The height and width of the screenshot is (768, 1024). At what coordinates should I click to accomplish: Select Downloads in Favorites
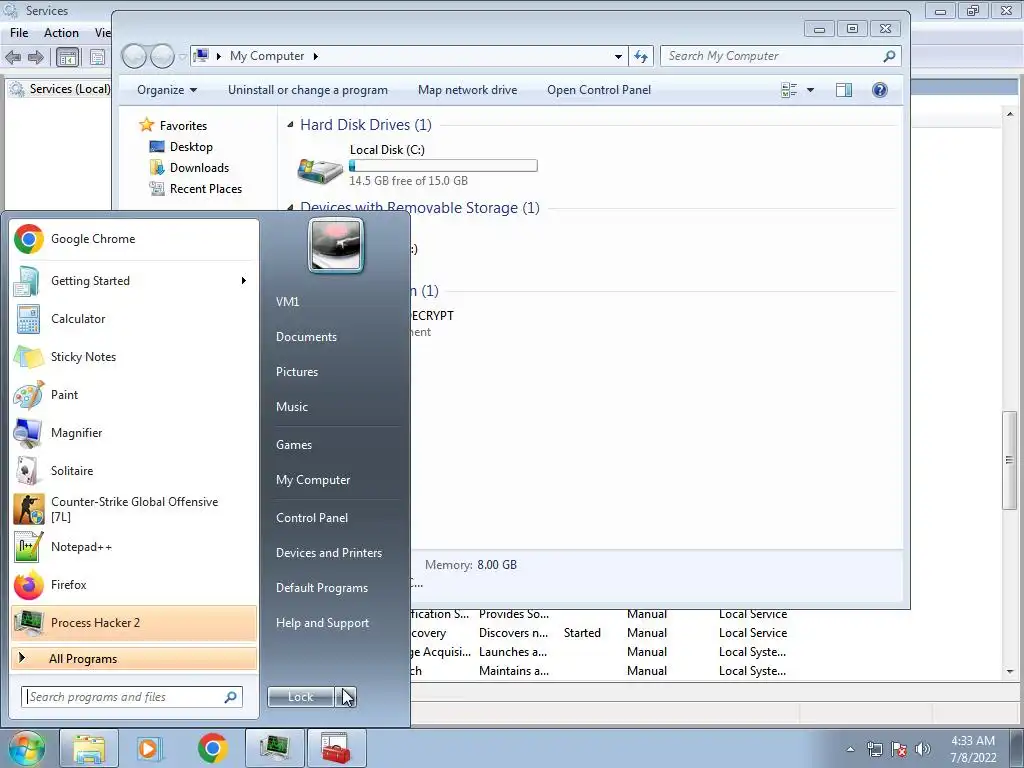[x=199, y=168]
